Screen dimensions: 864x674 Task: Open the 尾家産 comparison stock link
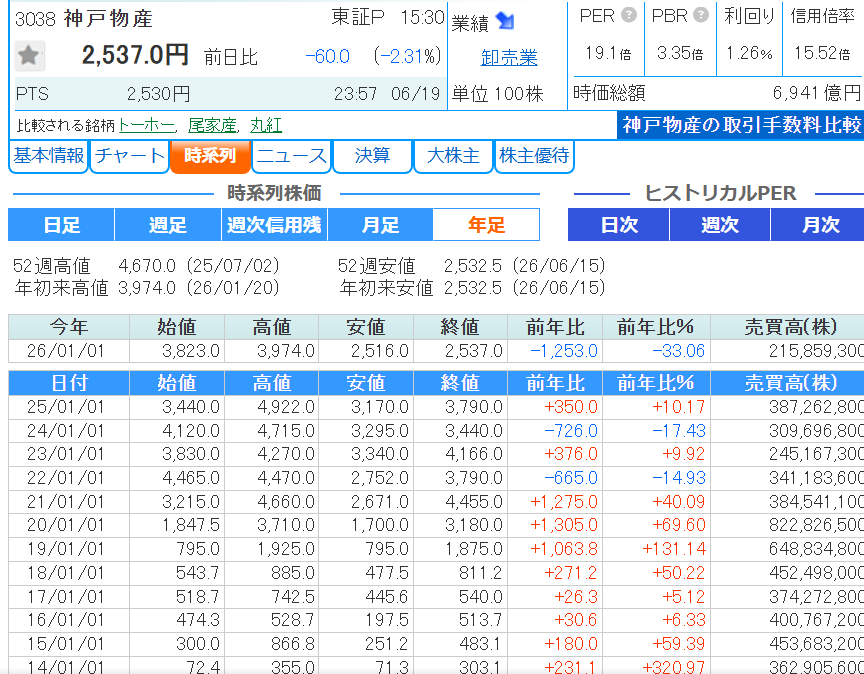point(212,125)
